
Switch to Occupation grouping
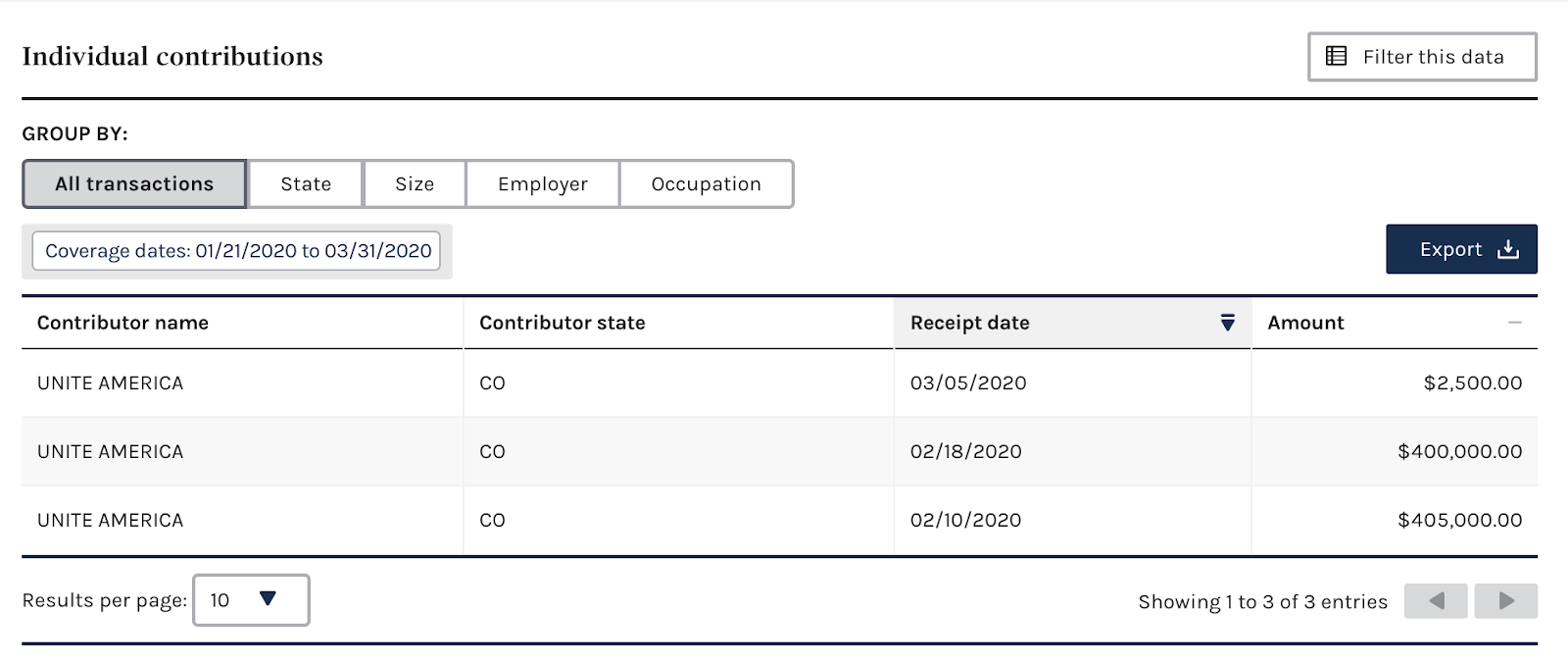click(x=706, y=184)
